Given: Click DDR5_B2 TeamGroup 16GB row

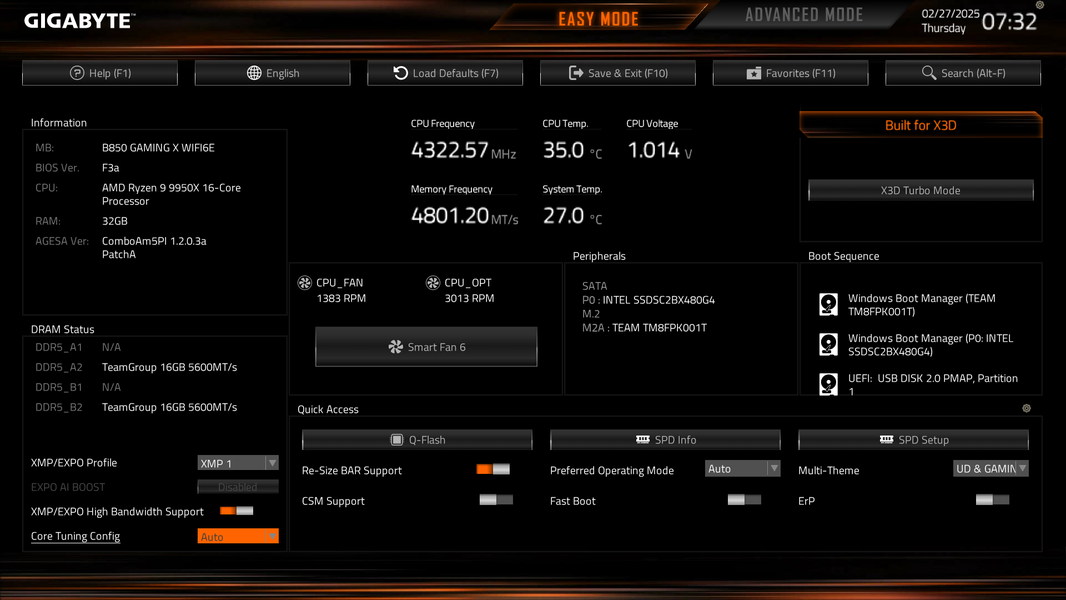Looking at the screenshot, I should pyautogui.click(x=136, y=407).
